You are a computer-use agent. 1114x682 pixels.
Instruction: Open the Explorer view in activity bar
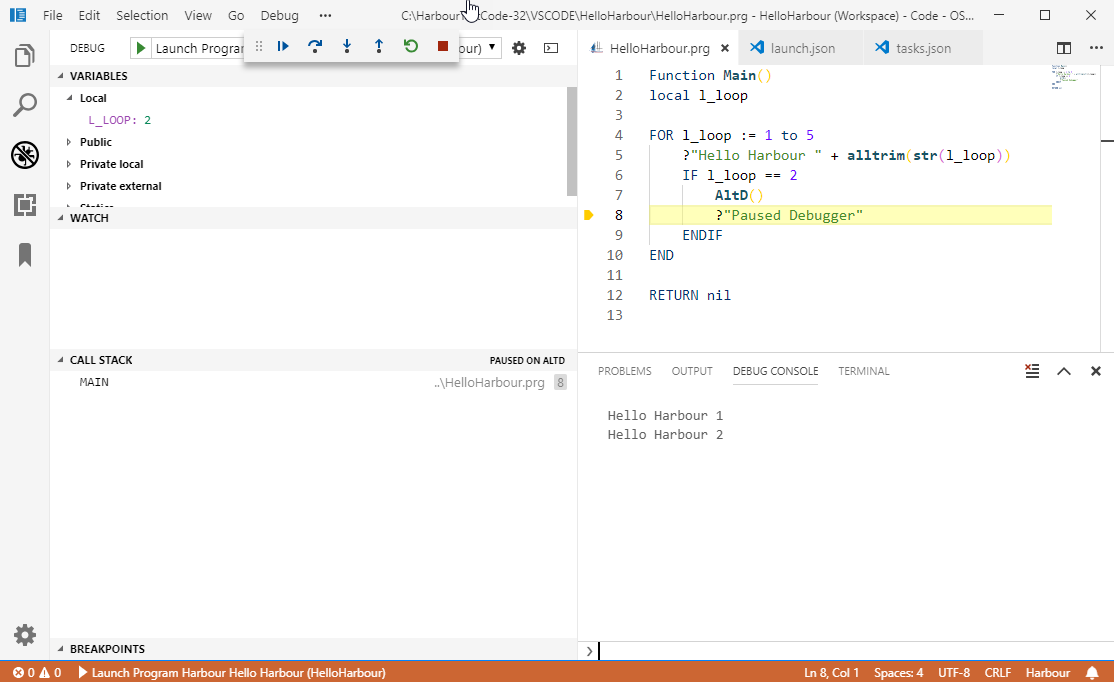[x=25, y=56]
